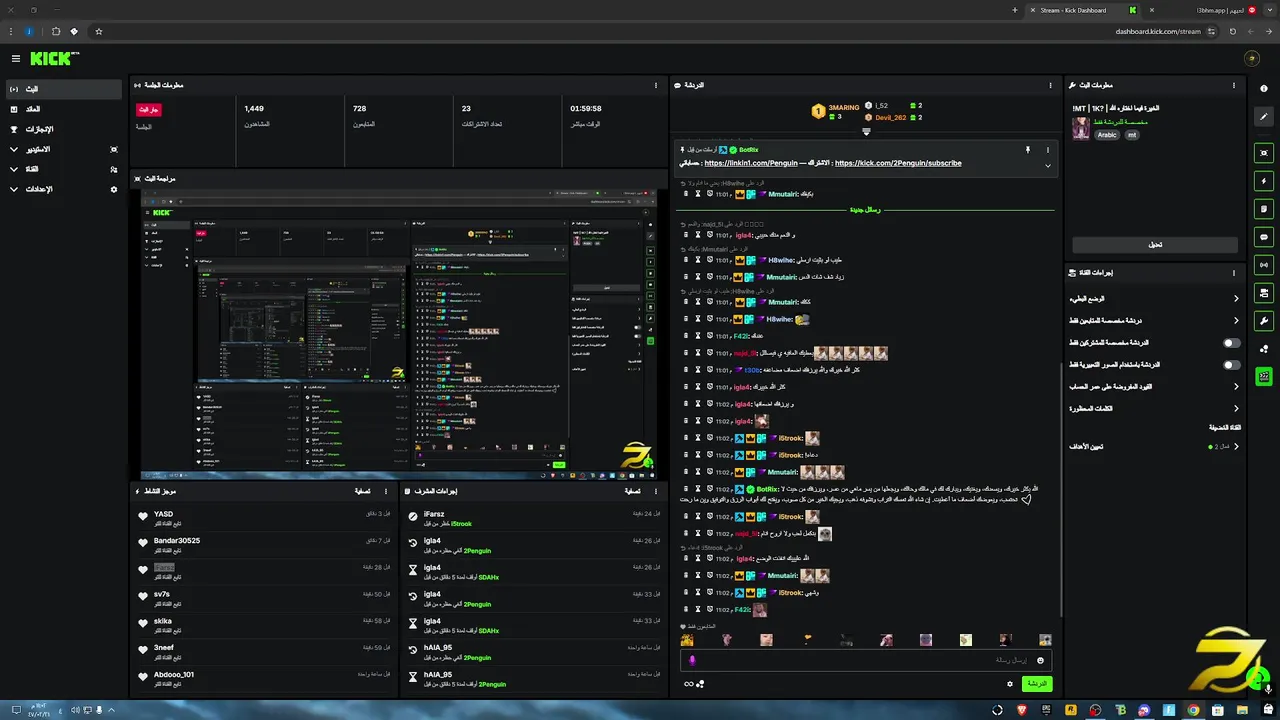
Task: Expand the followers-only chat row
Action: pos(1155,321)
